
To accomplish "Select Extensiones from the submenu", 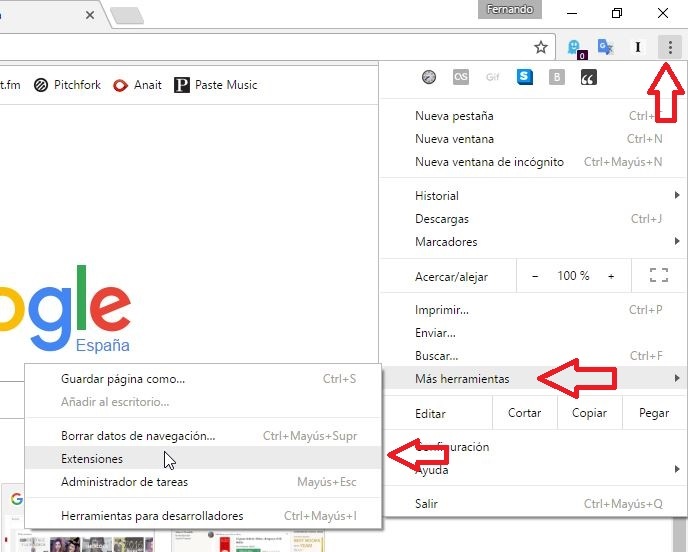I will tap(92, 459).
